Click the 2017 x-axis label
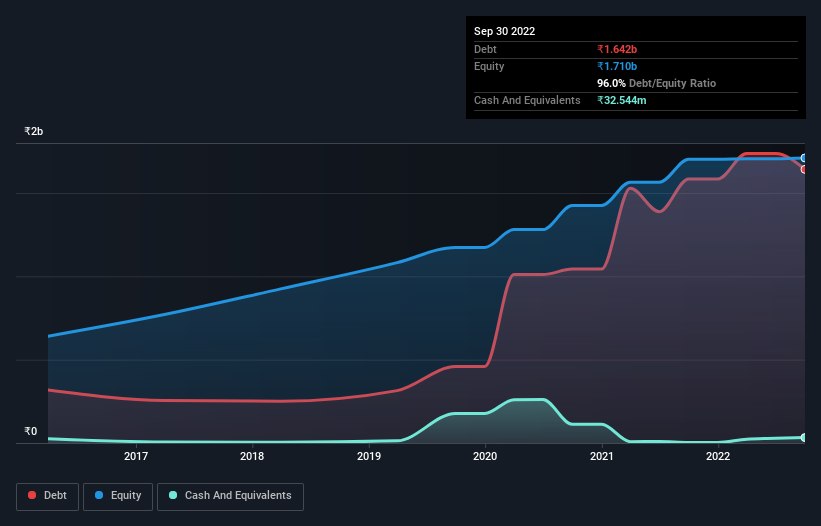Viewport: 821px width, 526px height. pyautogui.click(x=136, y=456)
